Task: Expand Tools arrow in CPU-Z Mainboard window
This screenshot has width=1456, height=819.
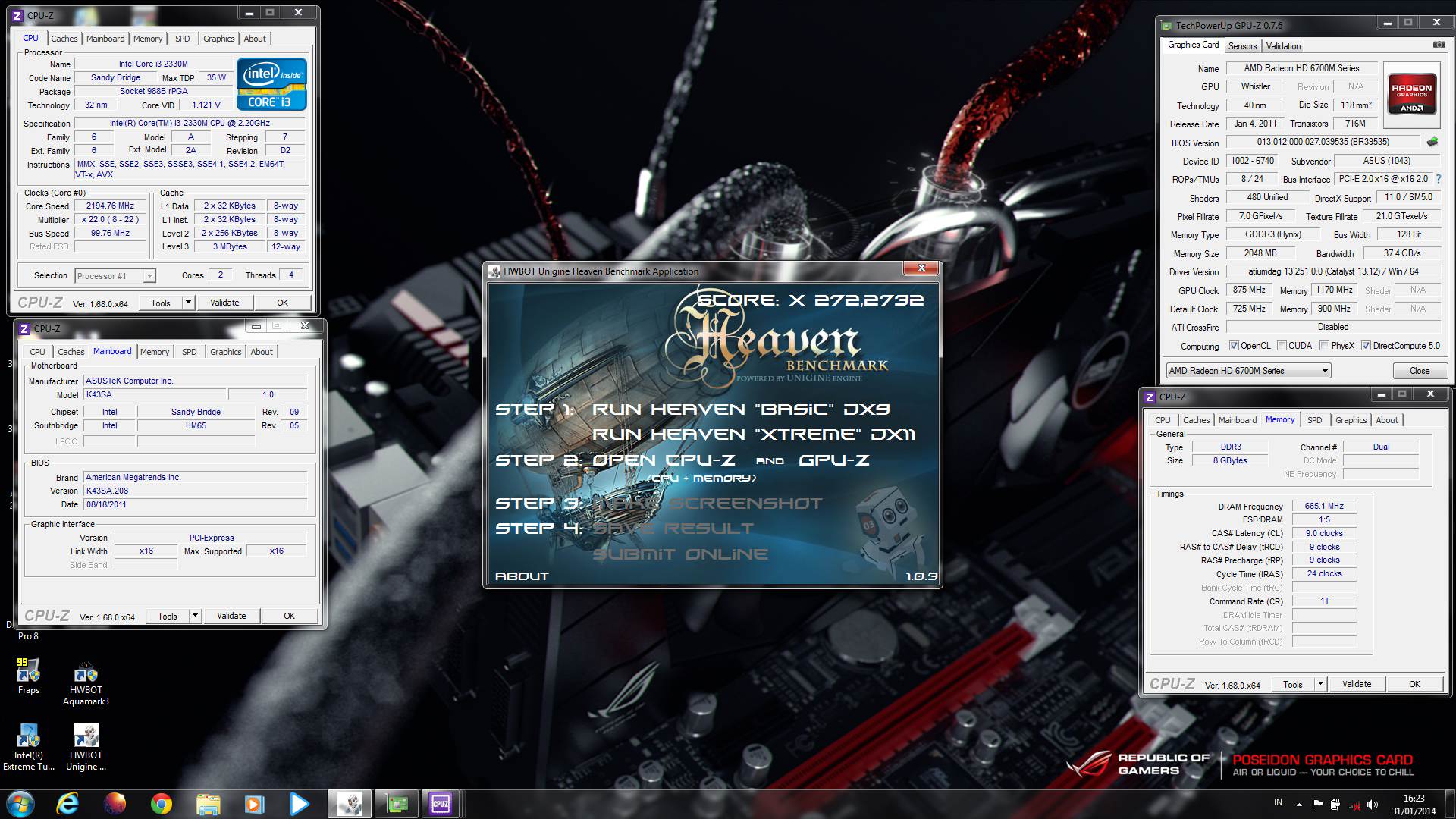Action: pos(195,616)
